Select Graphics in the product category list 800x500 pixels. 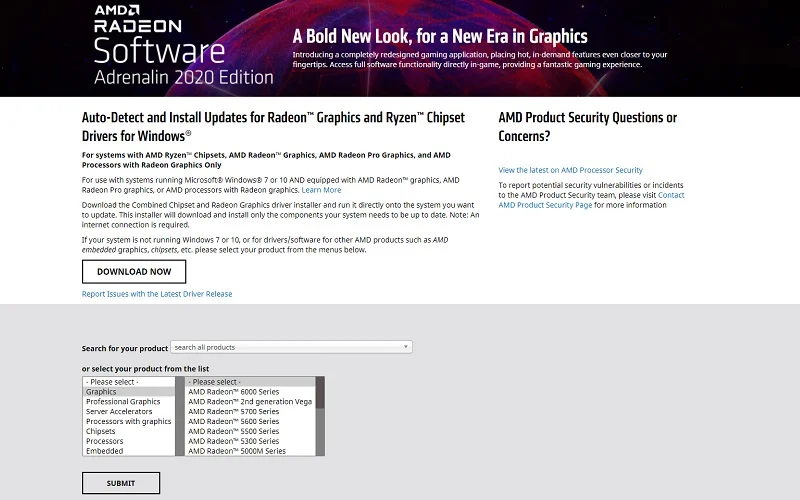coord(101,392)
